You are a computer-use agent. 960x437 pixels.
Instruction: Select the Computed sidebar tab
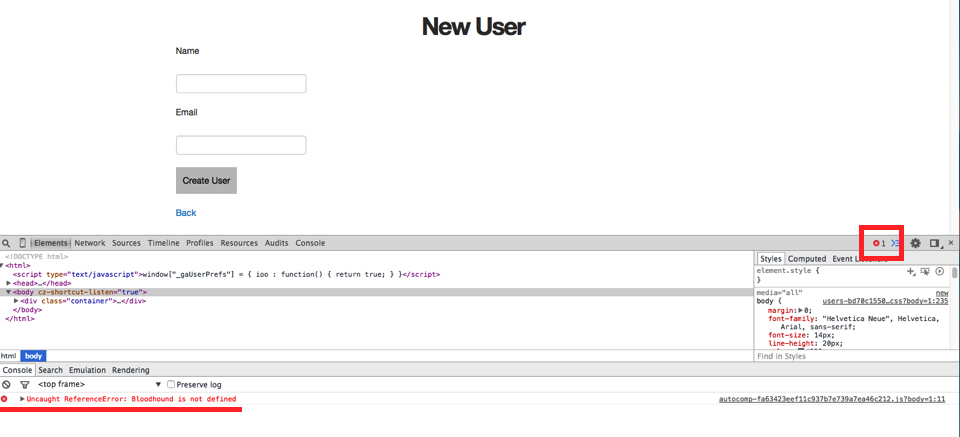click(x=807, y=259)
